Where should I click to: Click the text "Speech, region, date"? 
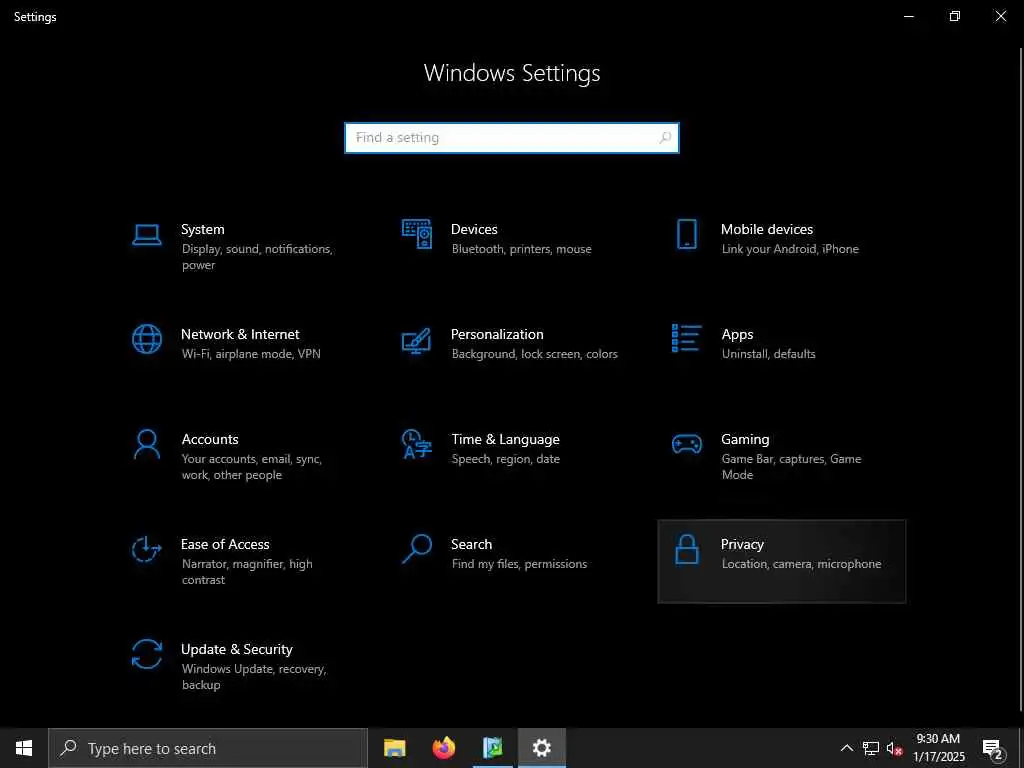click(505, 459)
